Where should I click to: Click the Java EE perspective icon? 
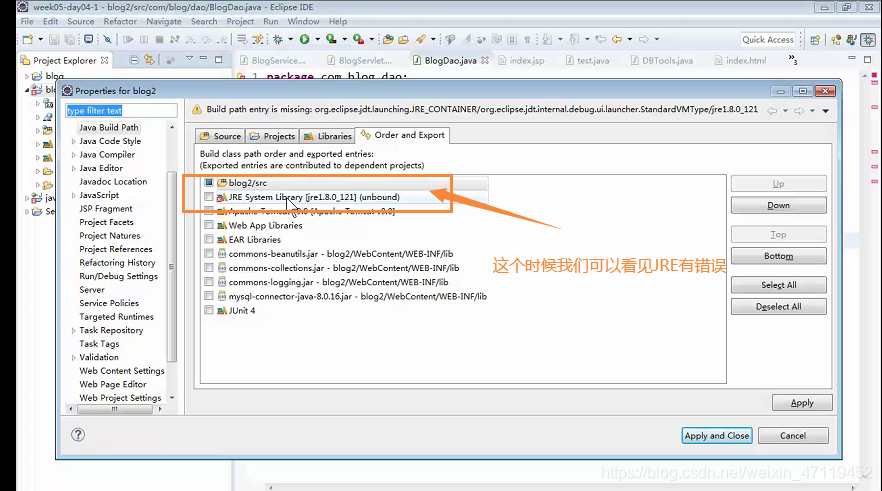click(836, 40)
